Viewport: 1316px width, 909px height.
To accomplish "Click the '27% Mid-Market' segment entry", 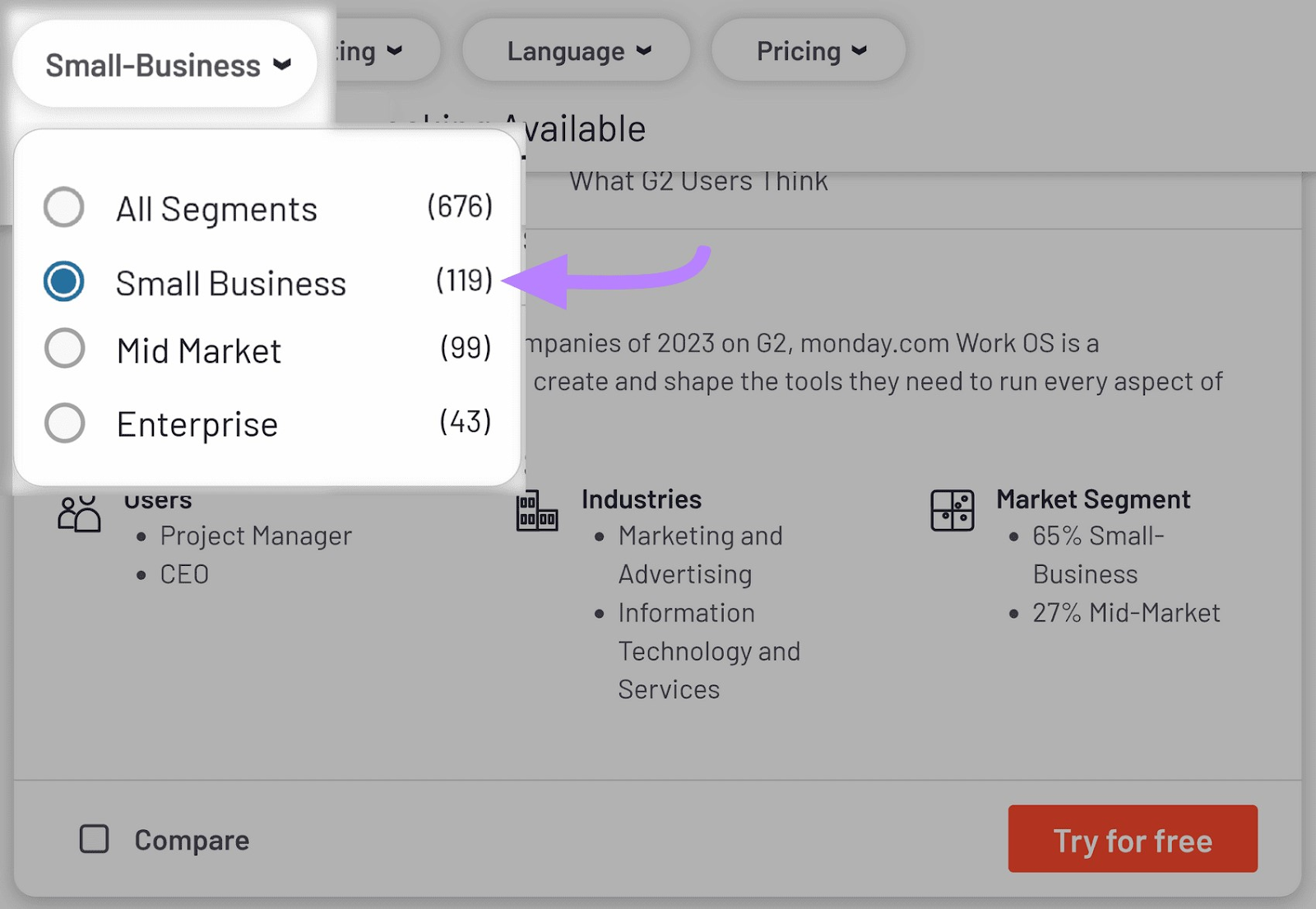I will 1126,613.
